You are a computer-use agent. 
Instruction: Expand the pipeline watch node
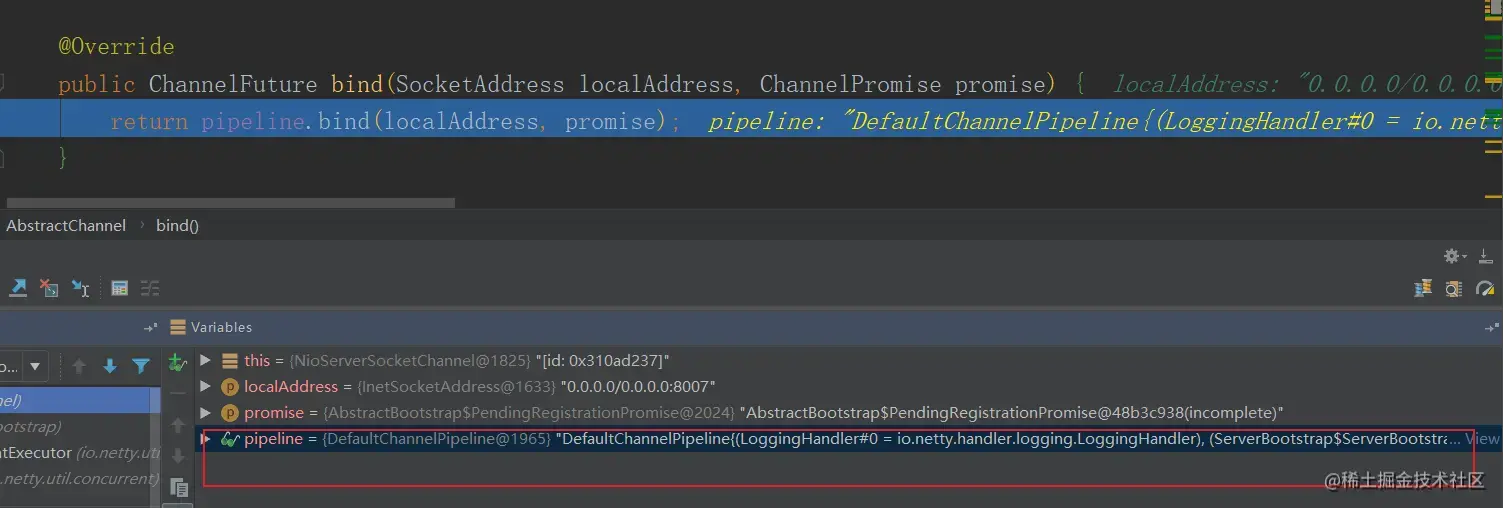click(x=205, y=438)
